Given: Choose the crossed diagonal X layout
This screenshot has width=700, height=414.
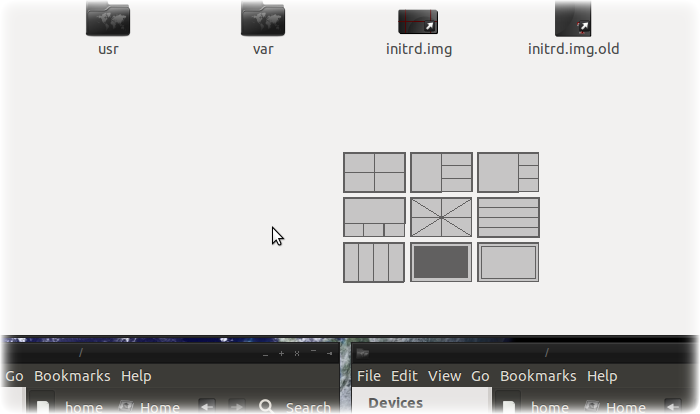Looking at the screenshot, I should tap(441, 217).
